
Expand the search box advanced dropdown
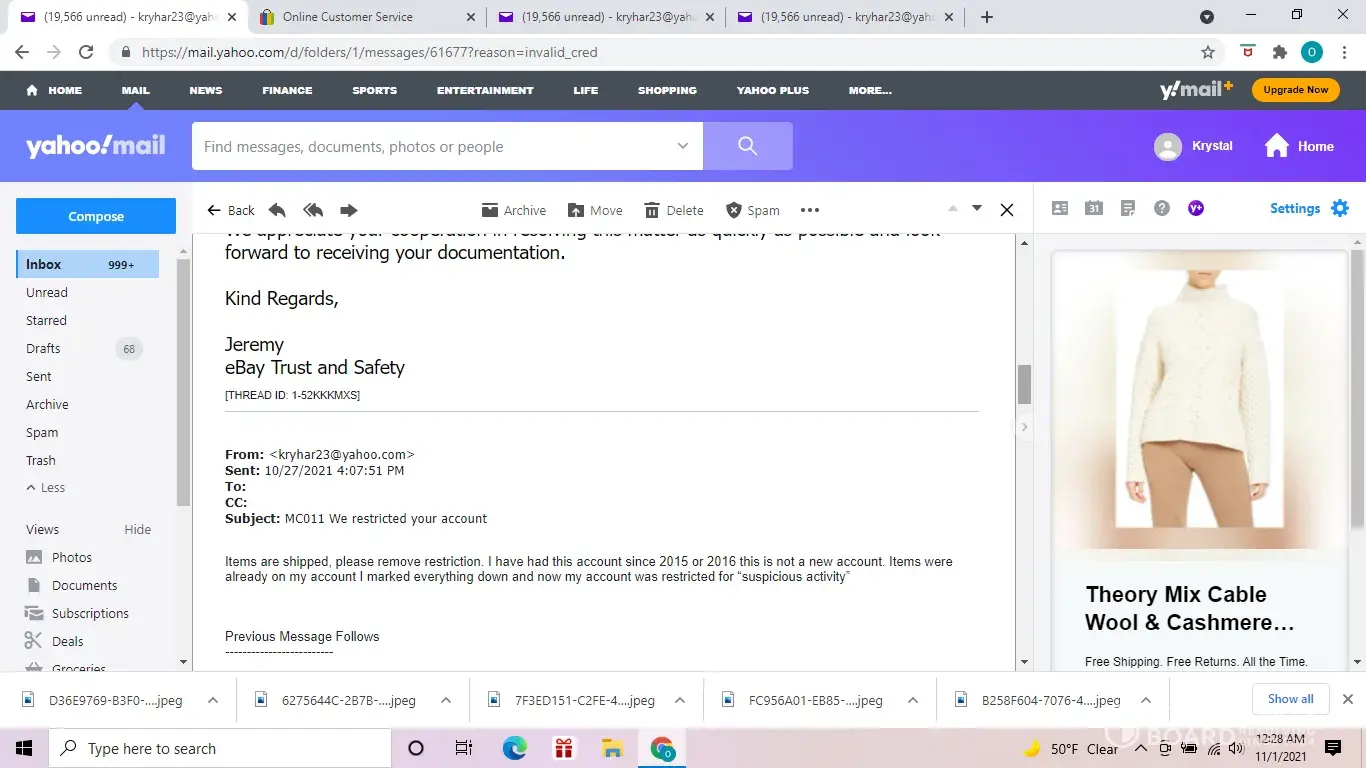pos(683,146)
